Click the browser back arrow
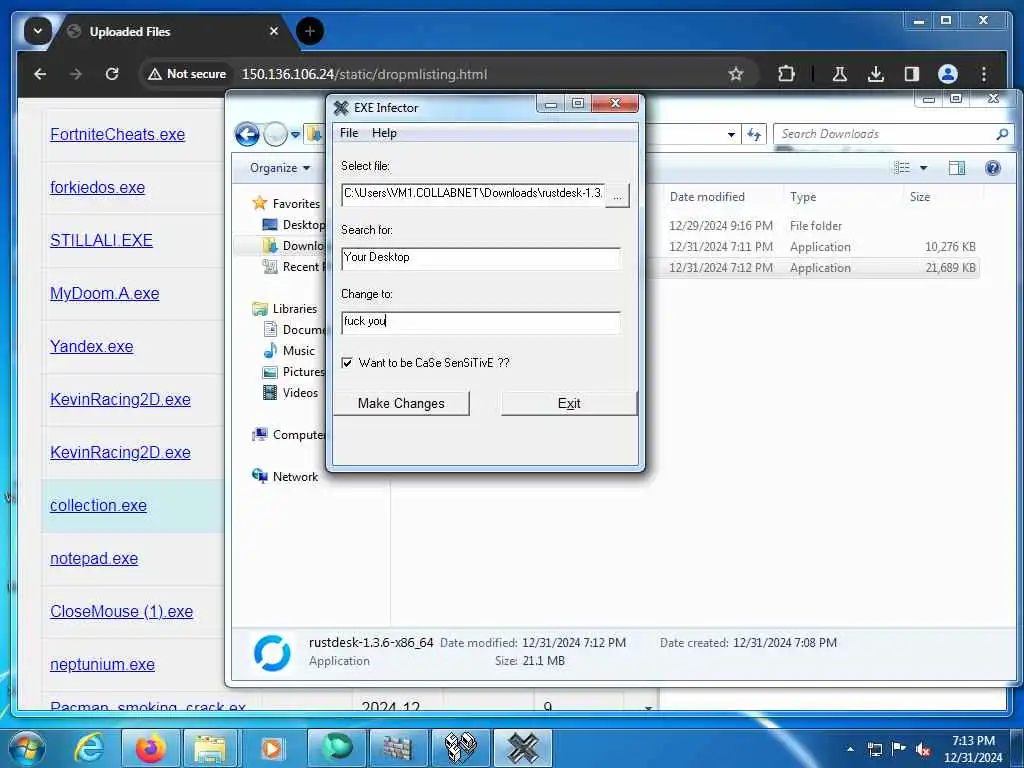Viewport: 1024px width, 768px height. click(x=40, y=74)
